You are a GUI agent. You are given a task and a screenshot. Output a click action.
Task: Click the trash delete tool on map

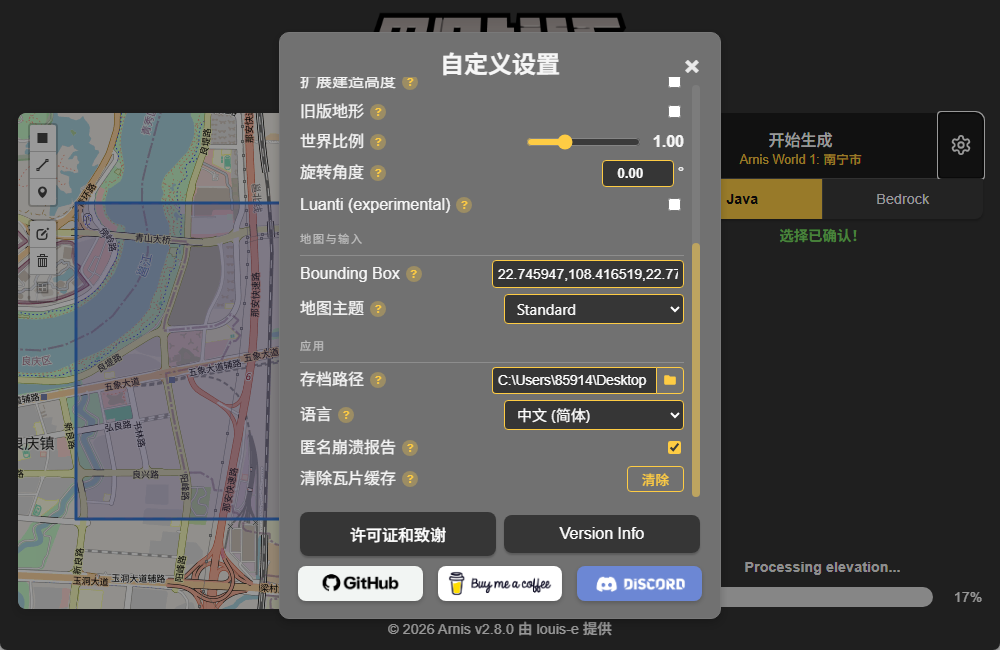(x=43, y=261)
